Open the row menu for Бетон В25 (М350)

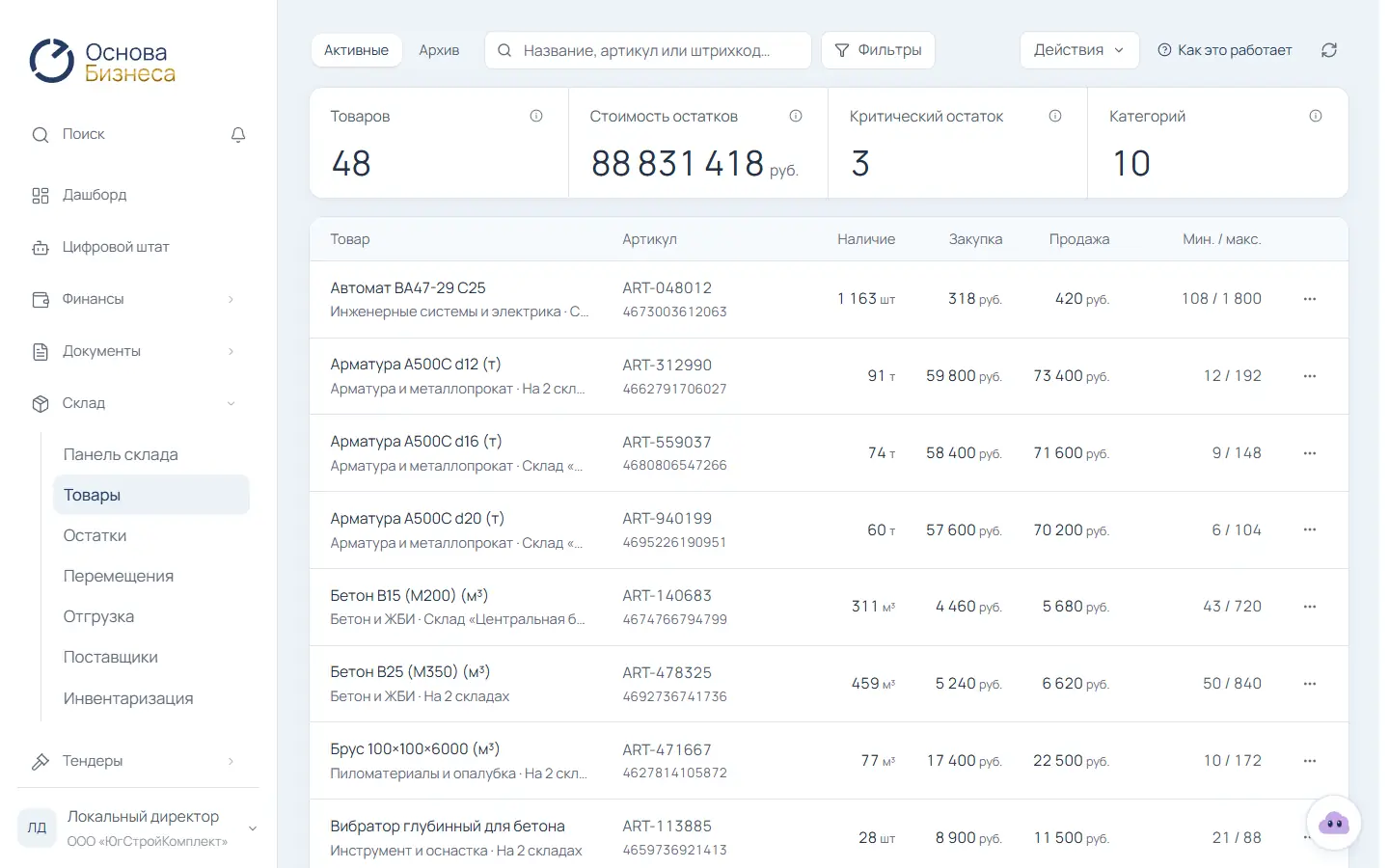point(1310,684)
